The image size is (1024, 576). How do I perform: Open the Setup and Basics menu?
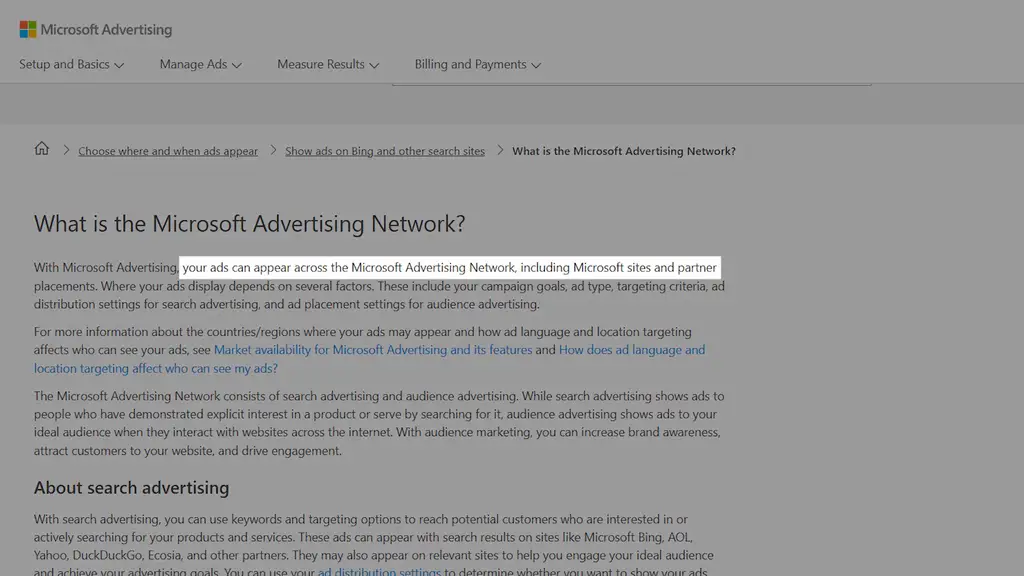click(x=71, y=65)
